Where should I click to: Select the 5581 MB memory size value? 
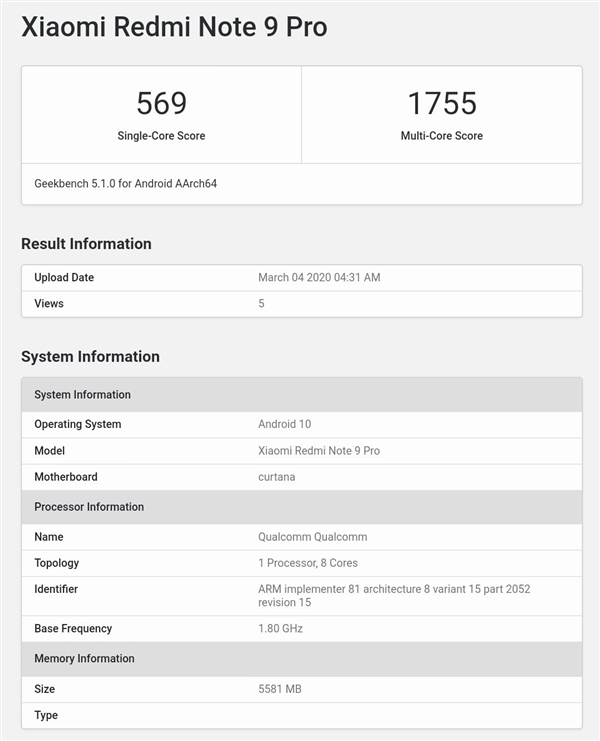point(280,689)
